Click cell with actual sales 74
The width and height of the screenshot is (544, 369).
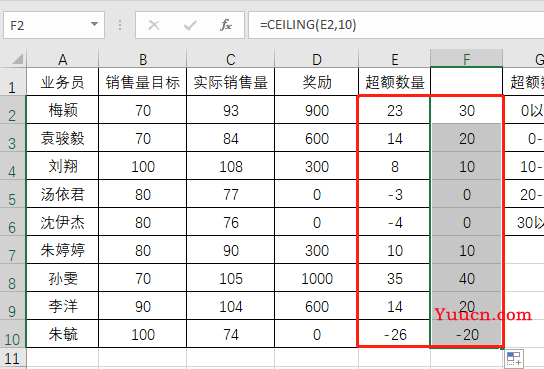(x=230, y=334)
